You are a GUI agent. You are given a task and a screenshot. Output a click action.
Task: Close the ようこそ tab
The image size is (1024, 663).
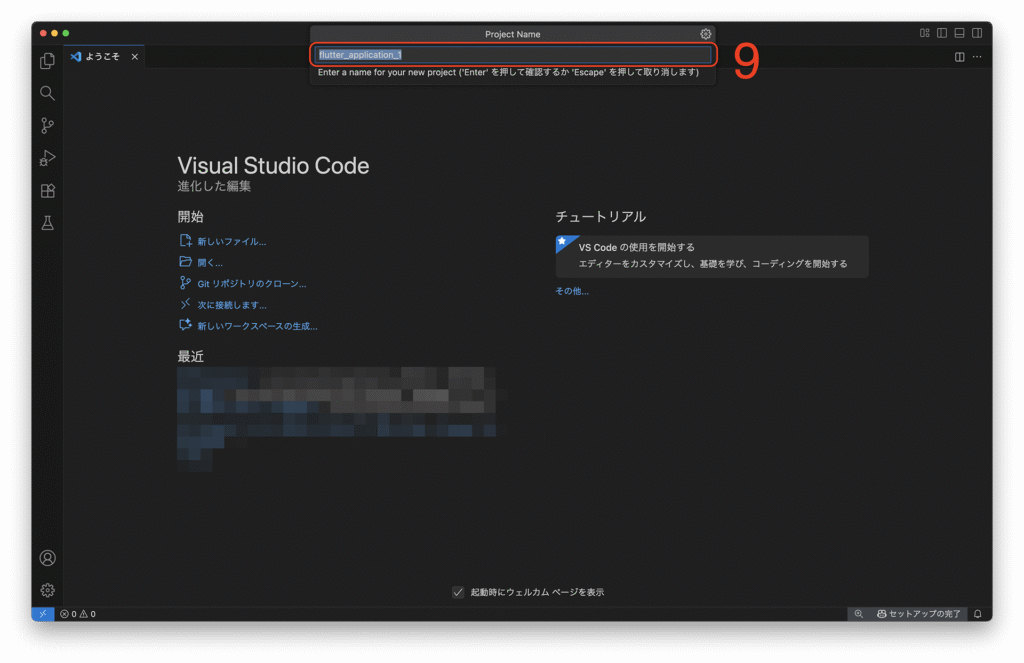tap(135, 57)
